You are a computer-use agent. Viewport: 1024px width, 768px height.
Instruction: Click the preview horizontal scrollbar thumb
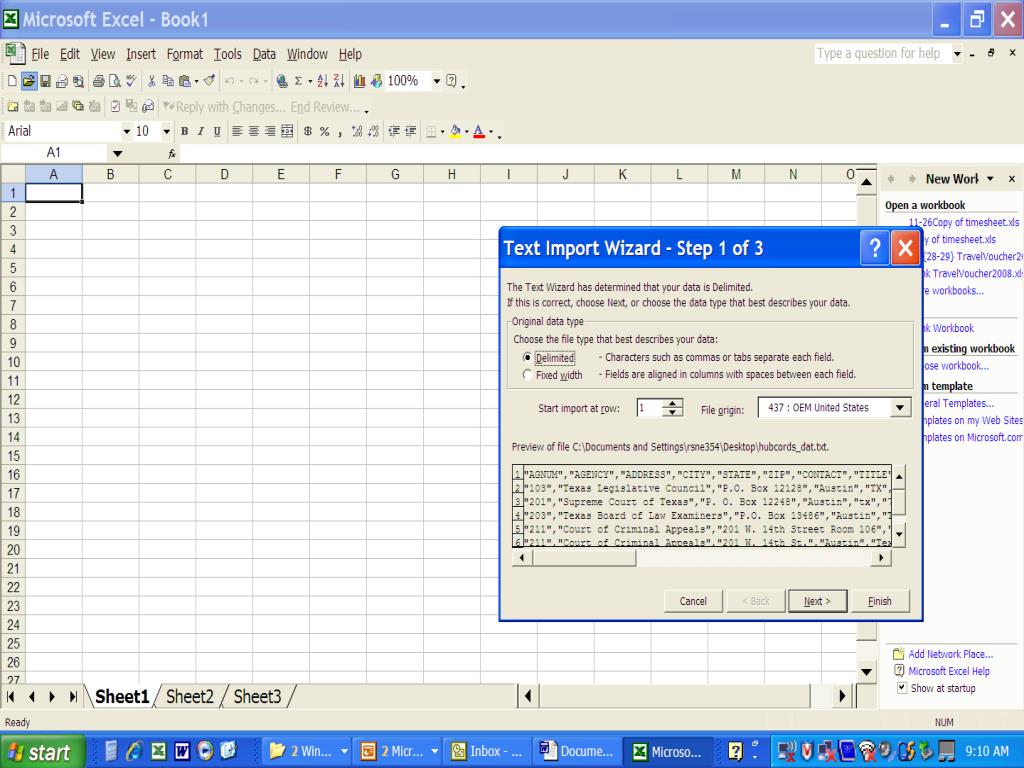(x=584, y=558)
